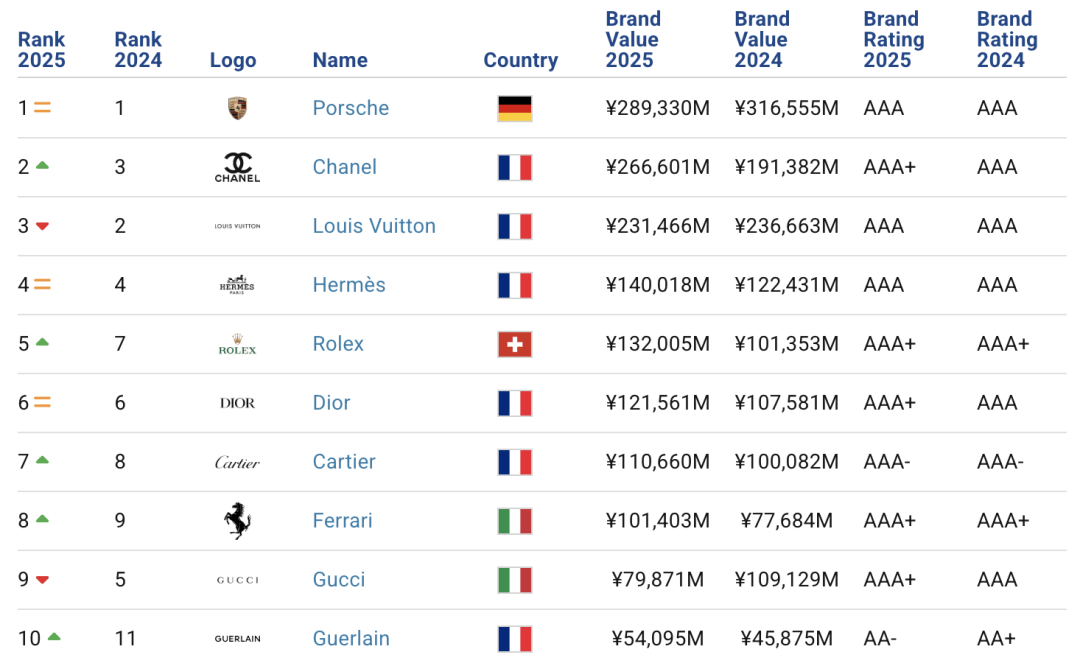The image size is (1080, 666).
Task: Click the green up arrow beside rank 2
Action: point(42,166)
